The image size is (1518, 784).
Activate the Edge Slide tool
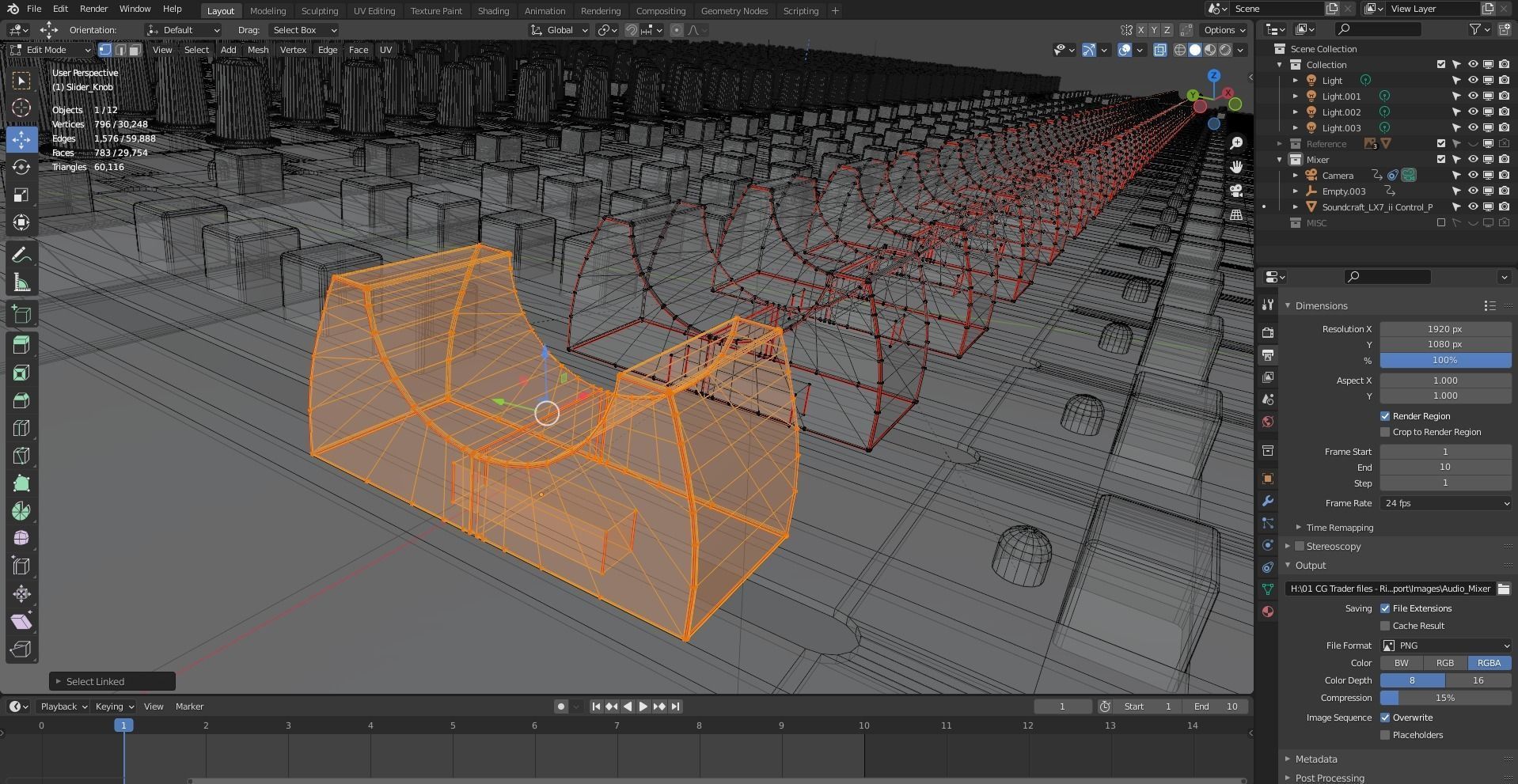click(21, 566)
